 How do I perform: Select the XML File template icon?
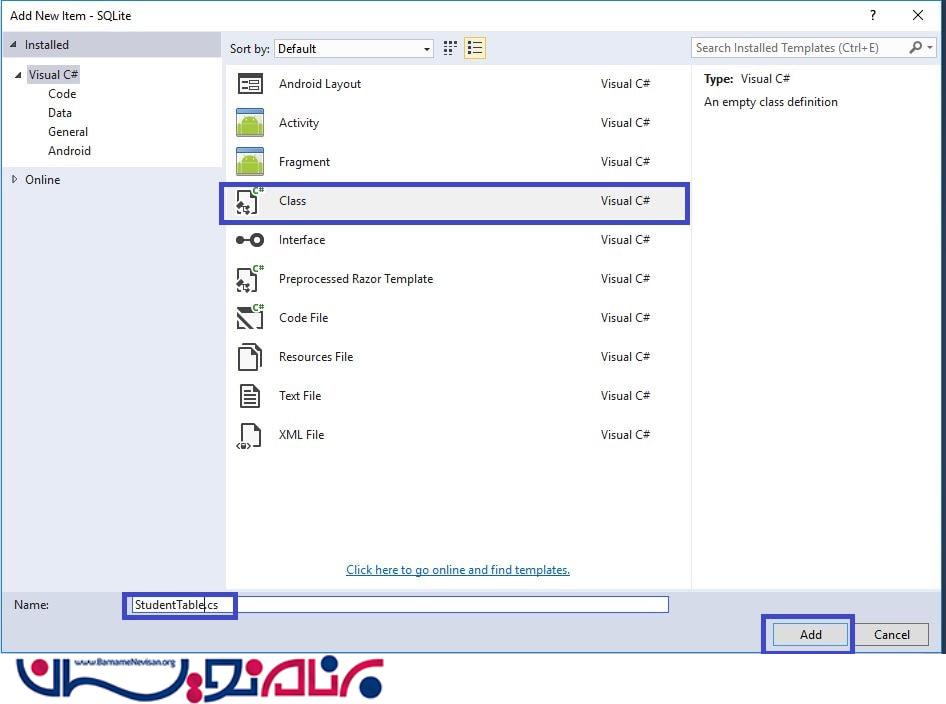coord(249,435)
